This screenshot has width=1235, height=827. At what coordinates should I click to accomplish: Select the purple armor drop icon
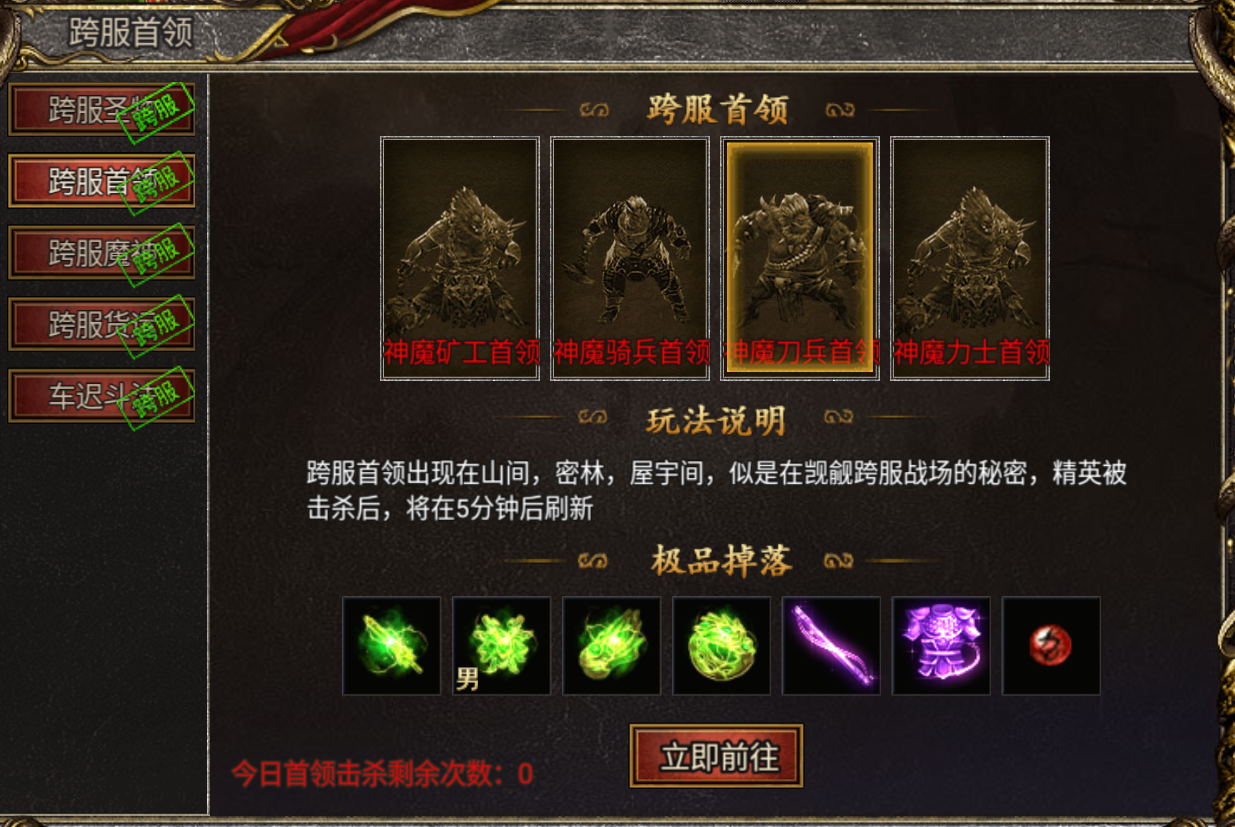point(941,646)
